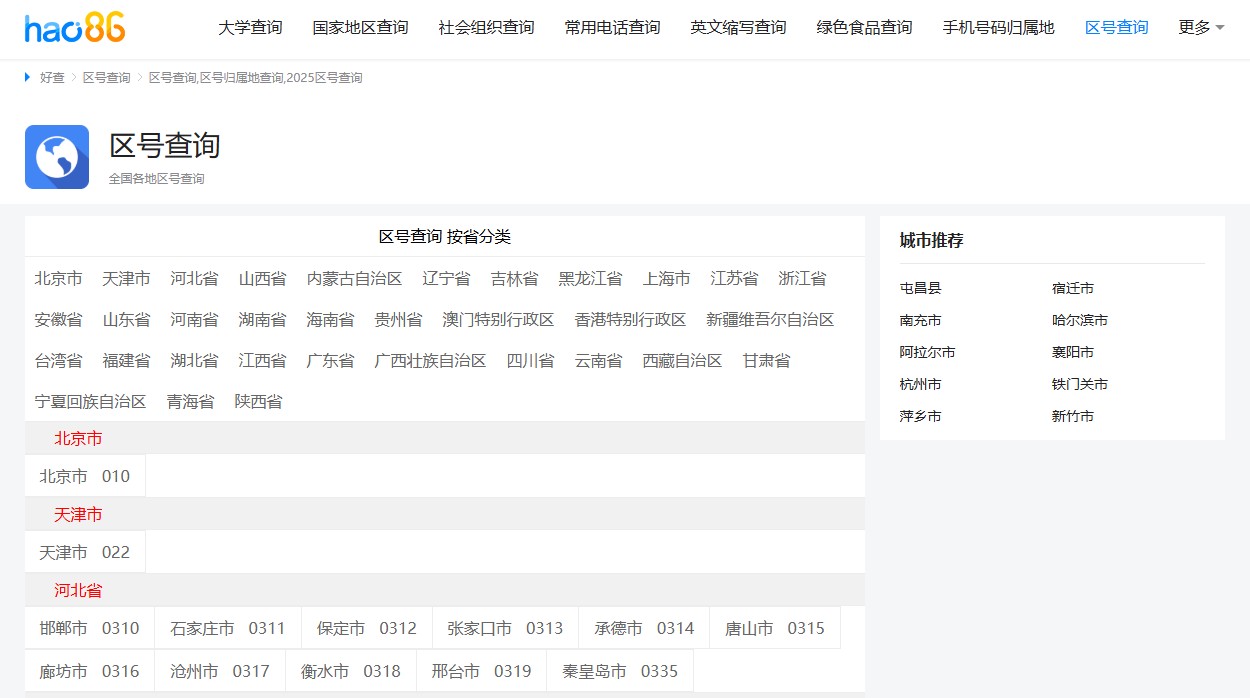This screenshot has width=1250, height=698.
Task: Open 唐山市 0315 entry
Action: click(775, 628)
